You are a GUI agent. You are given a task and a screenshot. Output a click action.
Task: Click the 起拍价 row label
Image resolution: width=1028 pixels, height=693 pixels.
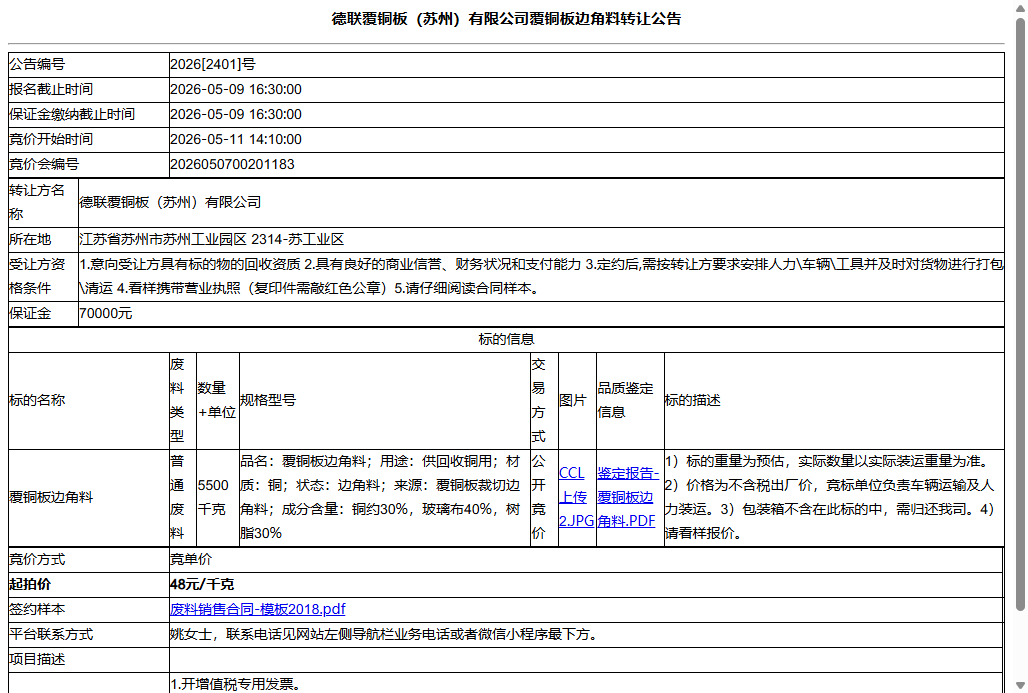point(30,584)
